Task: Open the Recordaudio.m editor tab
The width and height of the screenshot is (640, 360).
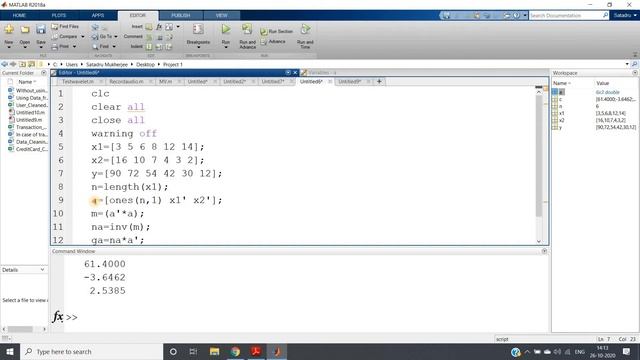Action: pyautogui.click(x=126, y=82)
